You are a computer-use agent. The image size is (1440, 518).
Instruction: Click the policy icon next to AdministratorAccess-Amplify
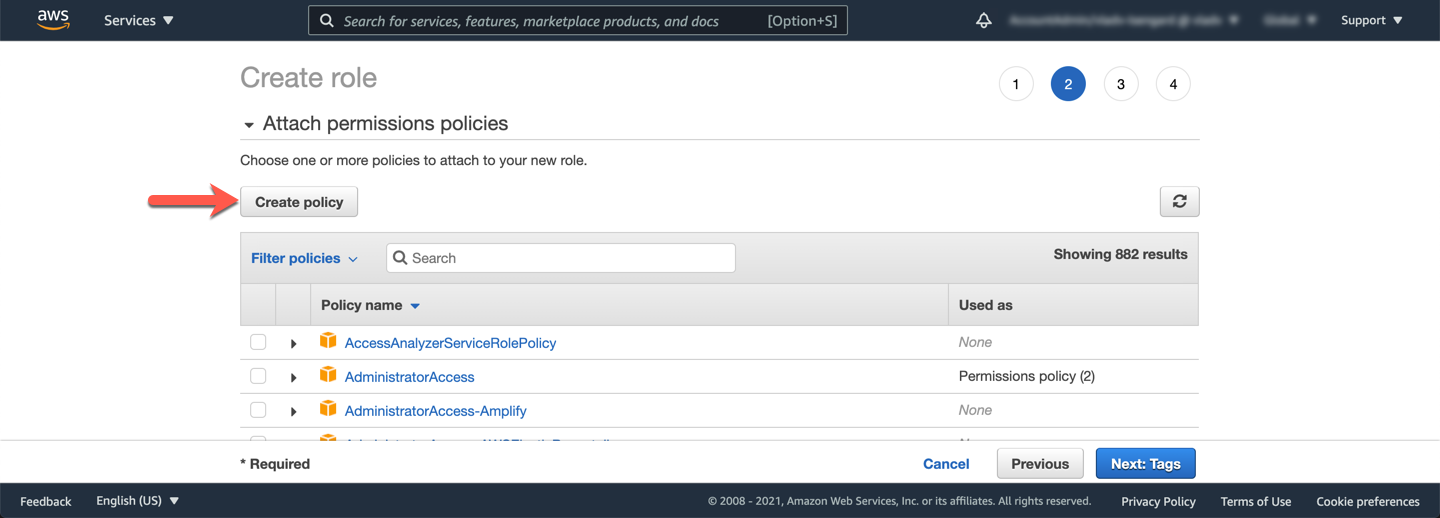click(x=328, y=410)
